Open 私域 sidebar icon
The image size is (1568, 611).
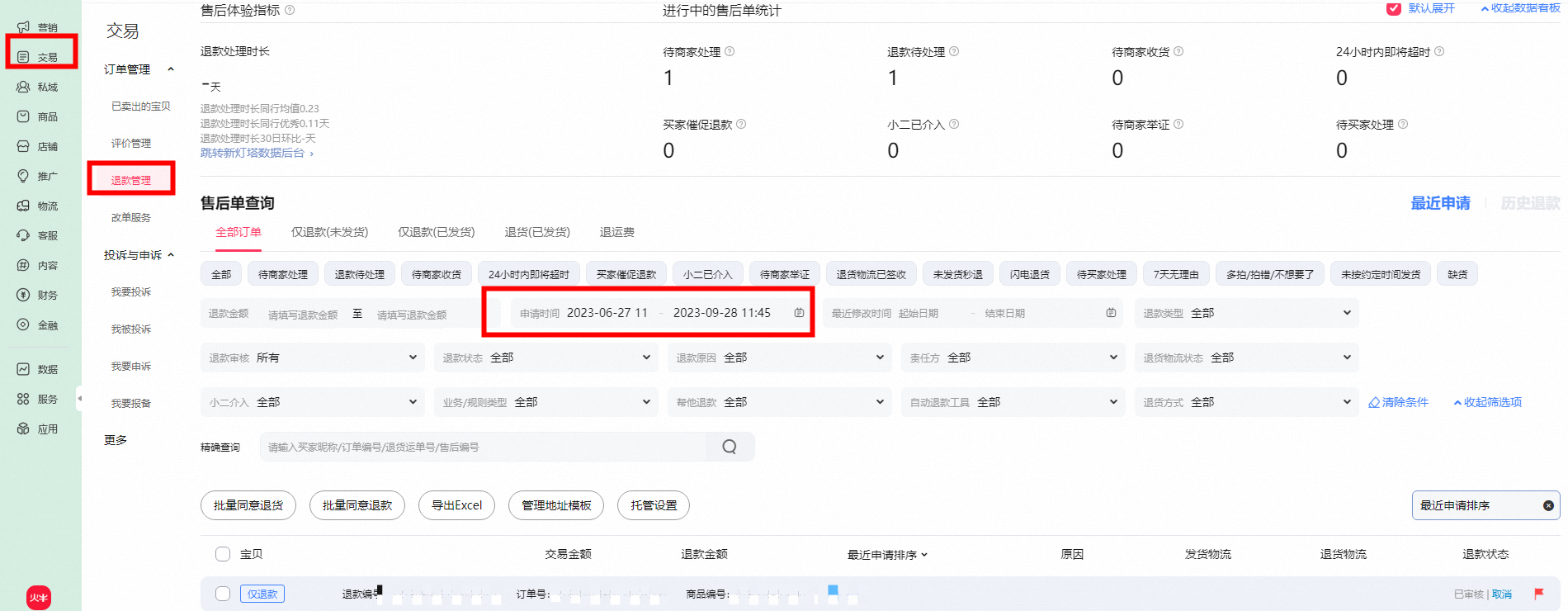coord(23,87)
